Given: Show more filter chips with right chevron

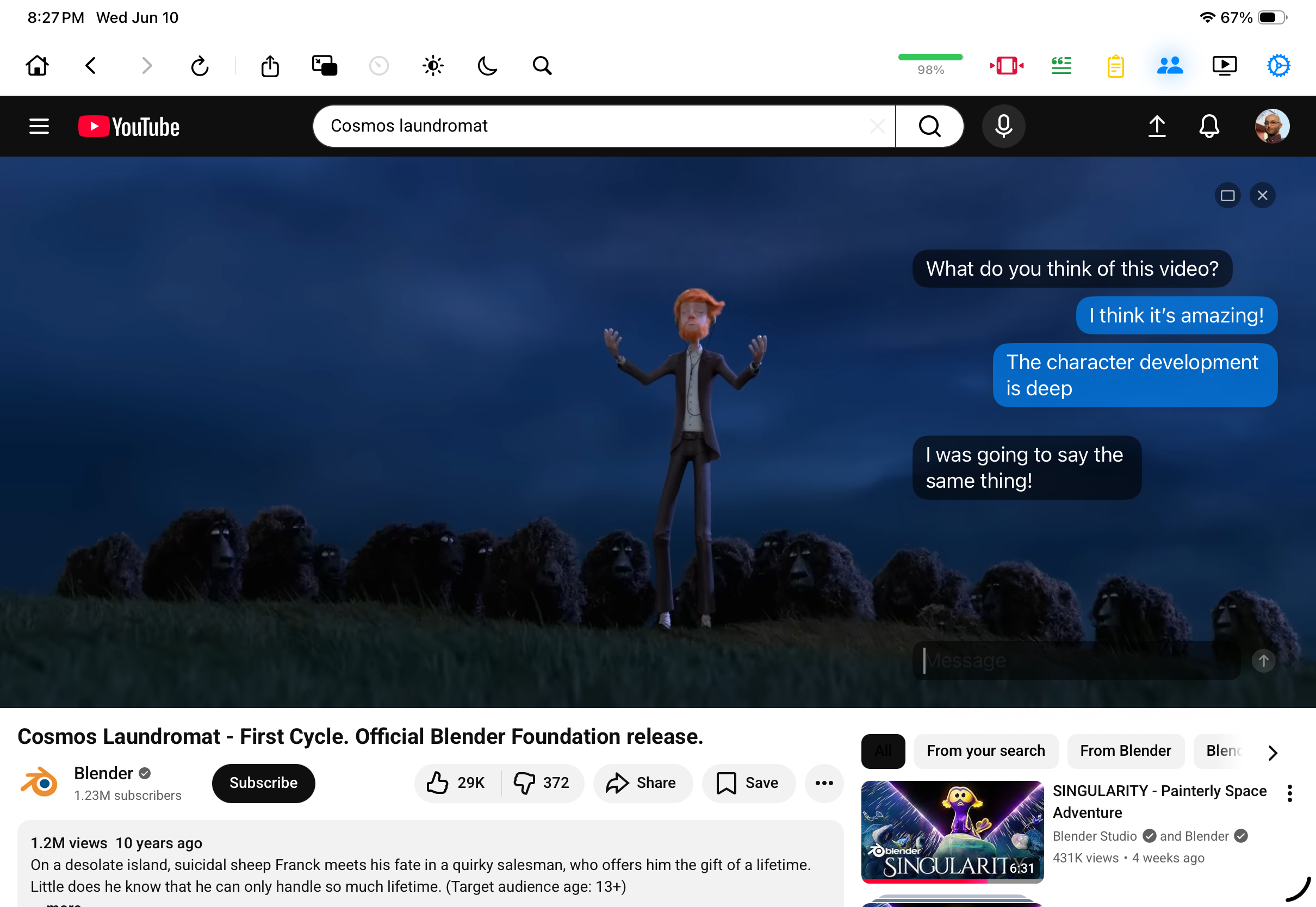Looking at the screenshot, I should click(x=1273, y=753).
